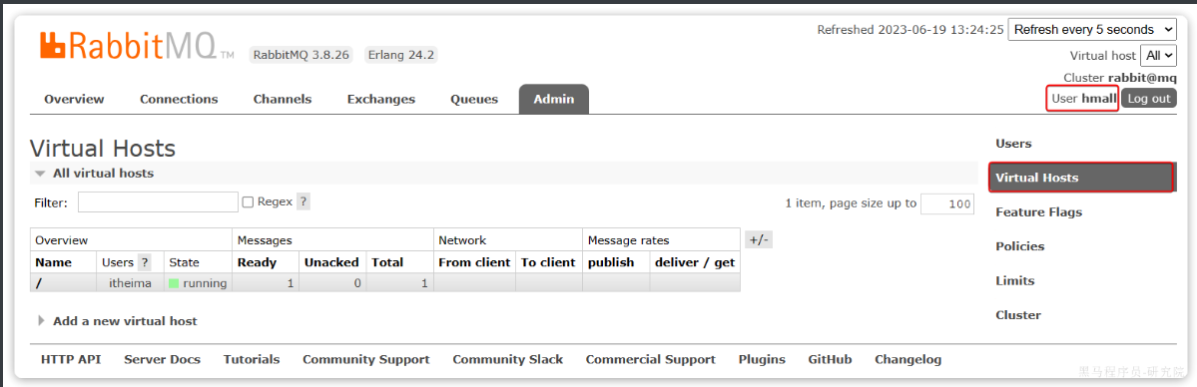Image resolution: width=1197 pixels, height=387 pixels.
Task: Open the Commercial Support footer link
Action: [x=650, y=360]
